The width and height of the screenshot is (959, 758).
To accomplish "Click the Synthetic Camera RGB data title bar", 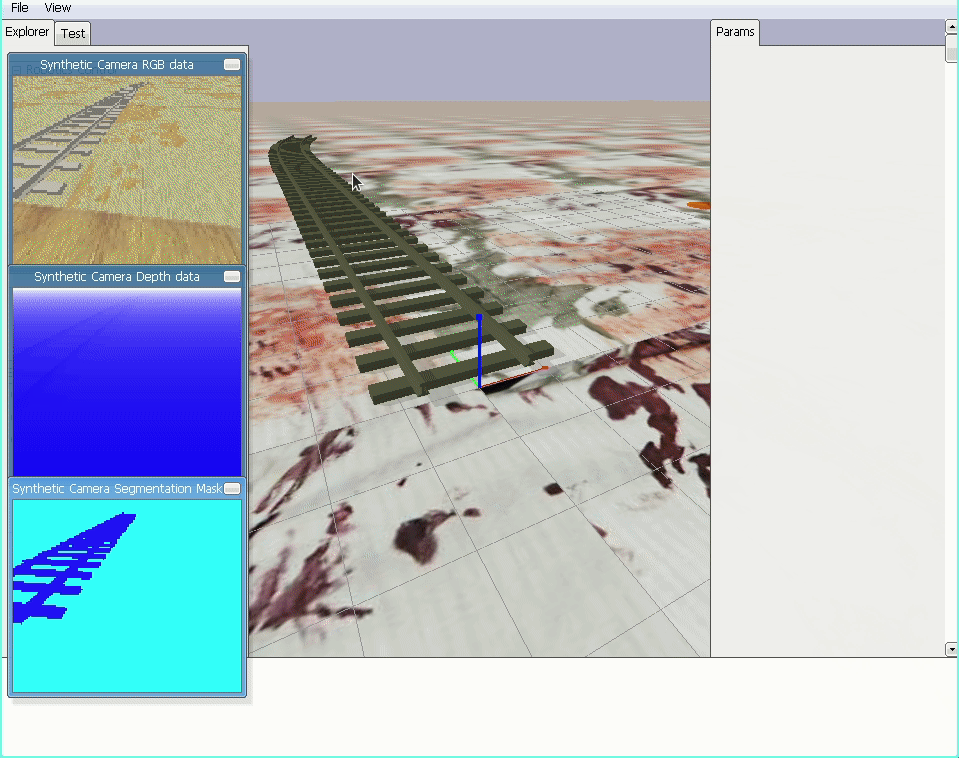I will tap(116, 65).
